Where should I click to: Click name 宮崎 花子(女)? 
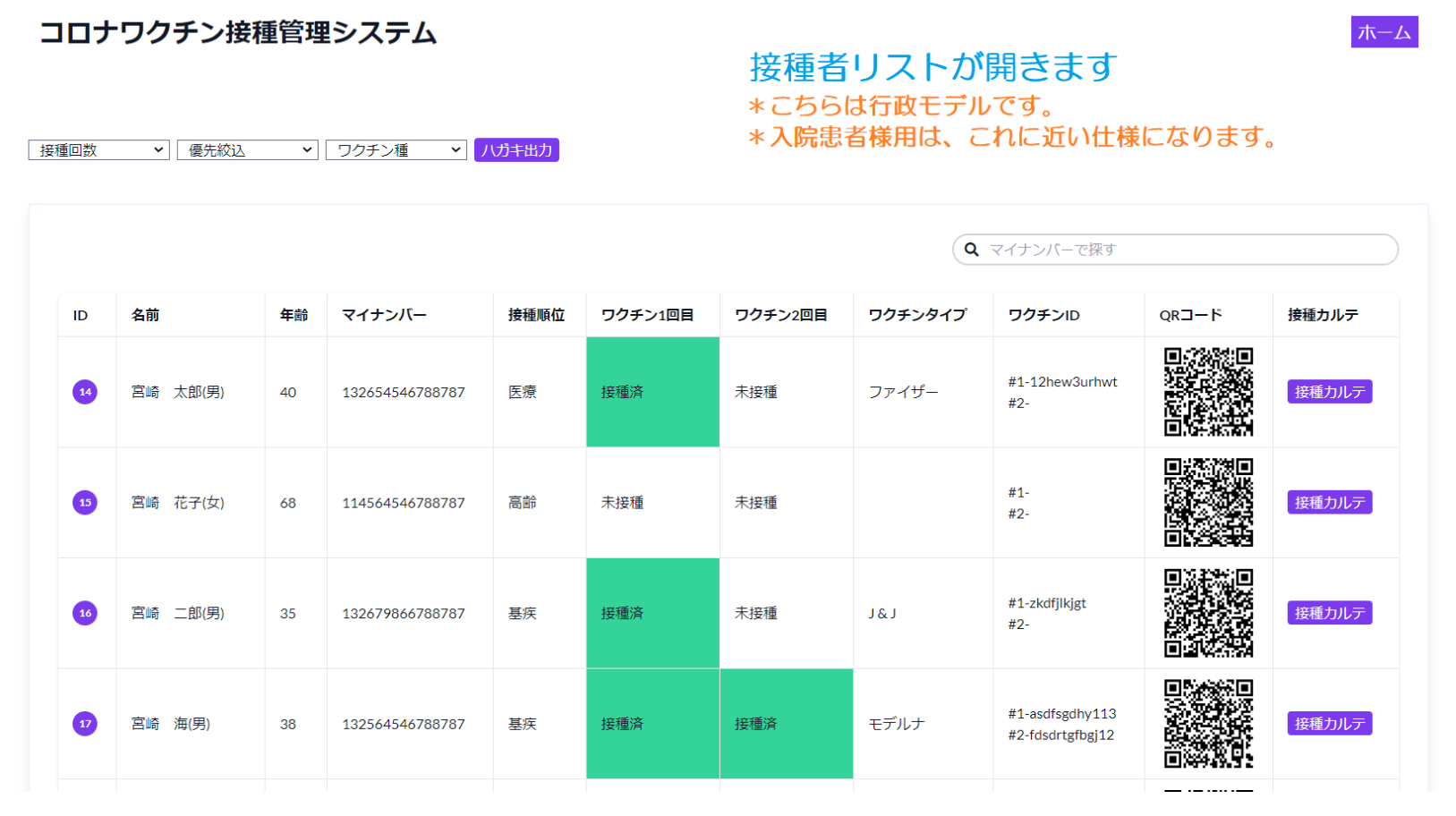pos(177,503)
